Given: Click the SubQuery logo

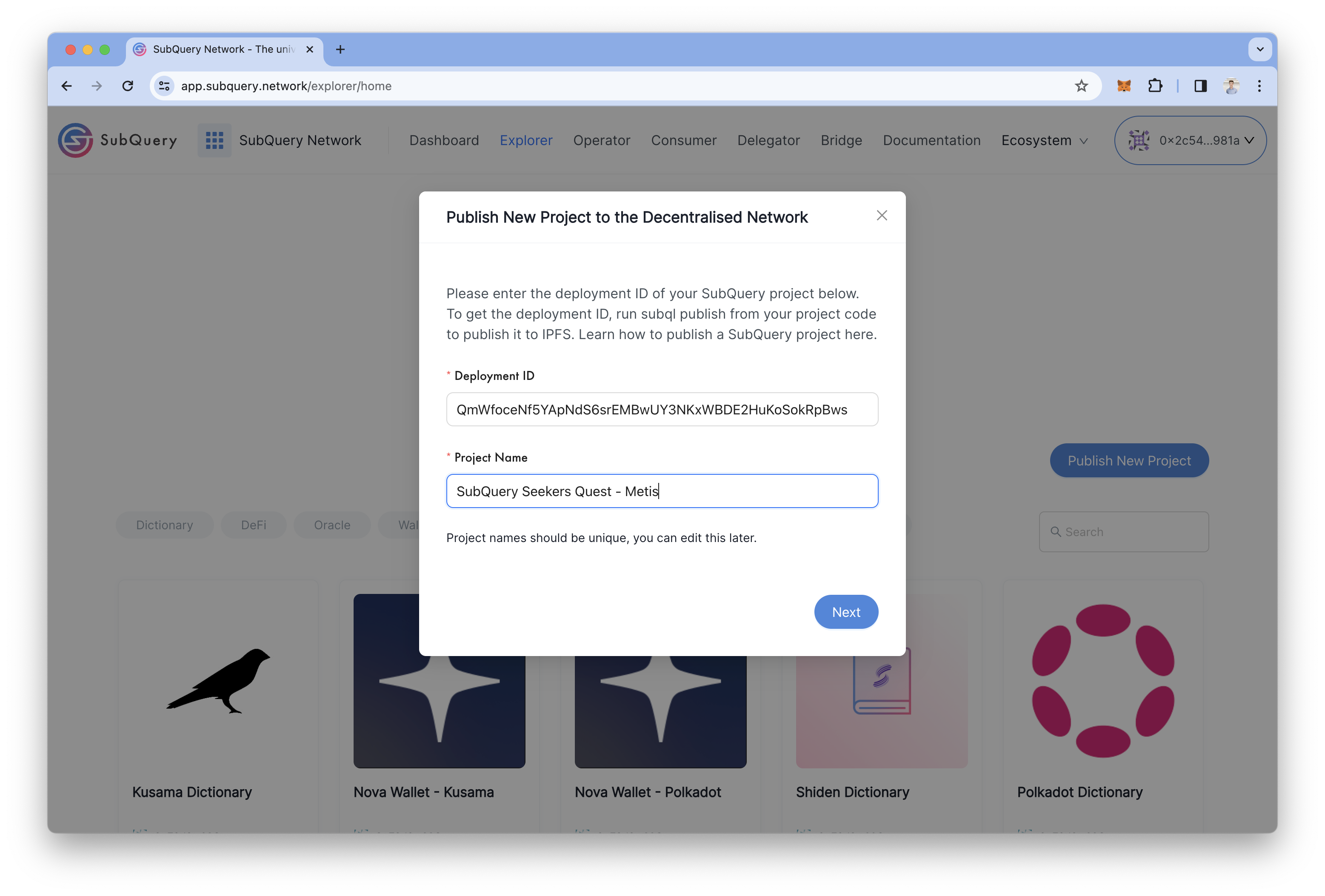Looking at the screenshot, I should click(x=117, y=140).
